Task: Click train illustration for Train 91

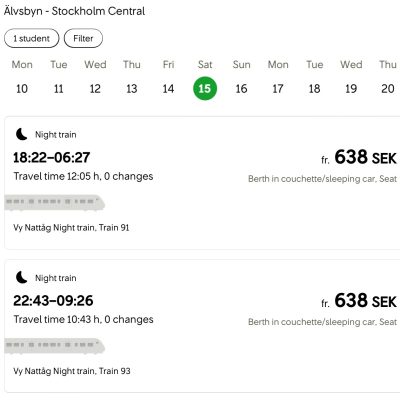Action: point(55,203)
